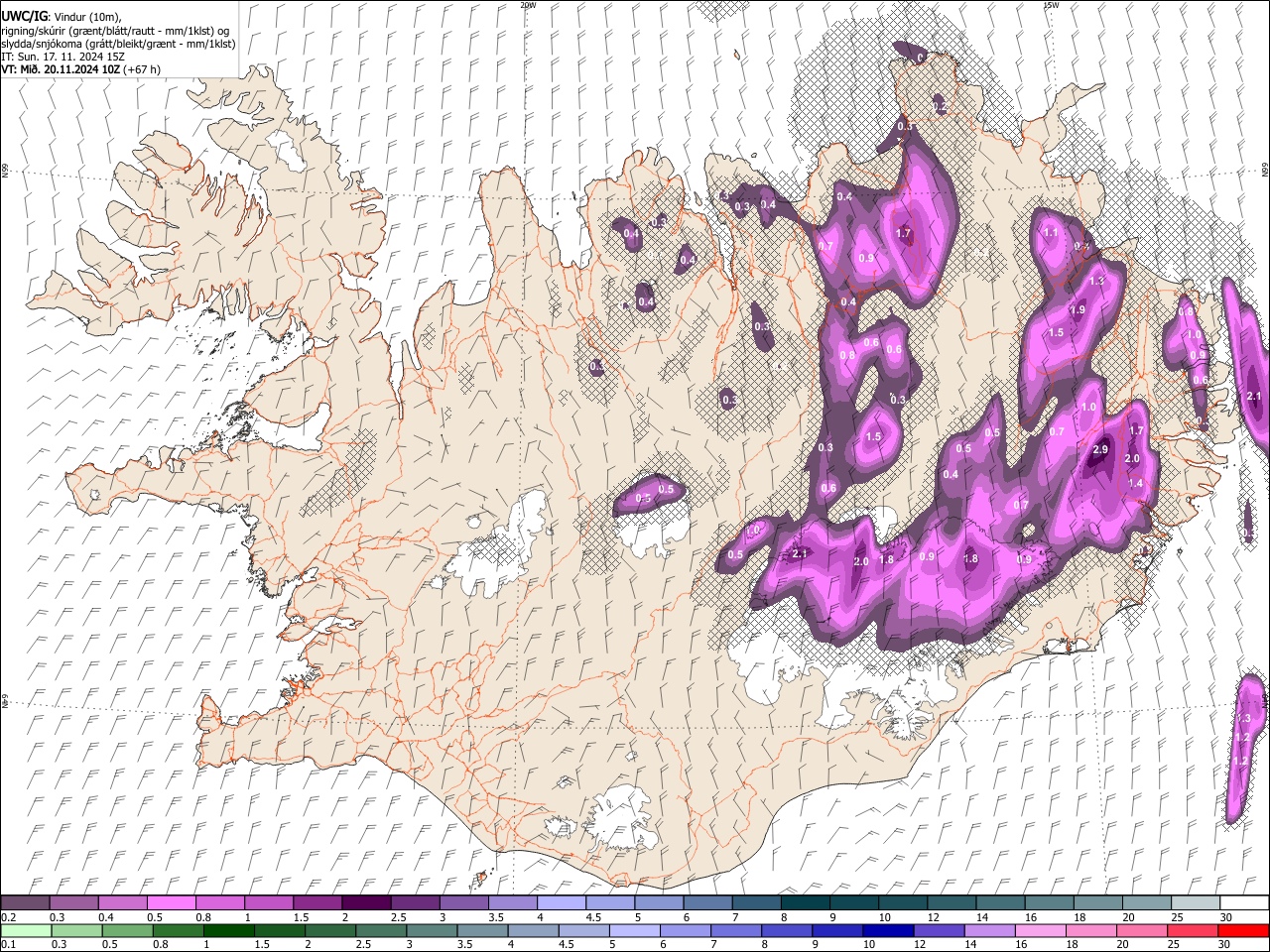Click the '30' label in the upper snow scale
1270x952 pixels.
click(x=1226, y=917)
